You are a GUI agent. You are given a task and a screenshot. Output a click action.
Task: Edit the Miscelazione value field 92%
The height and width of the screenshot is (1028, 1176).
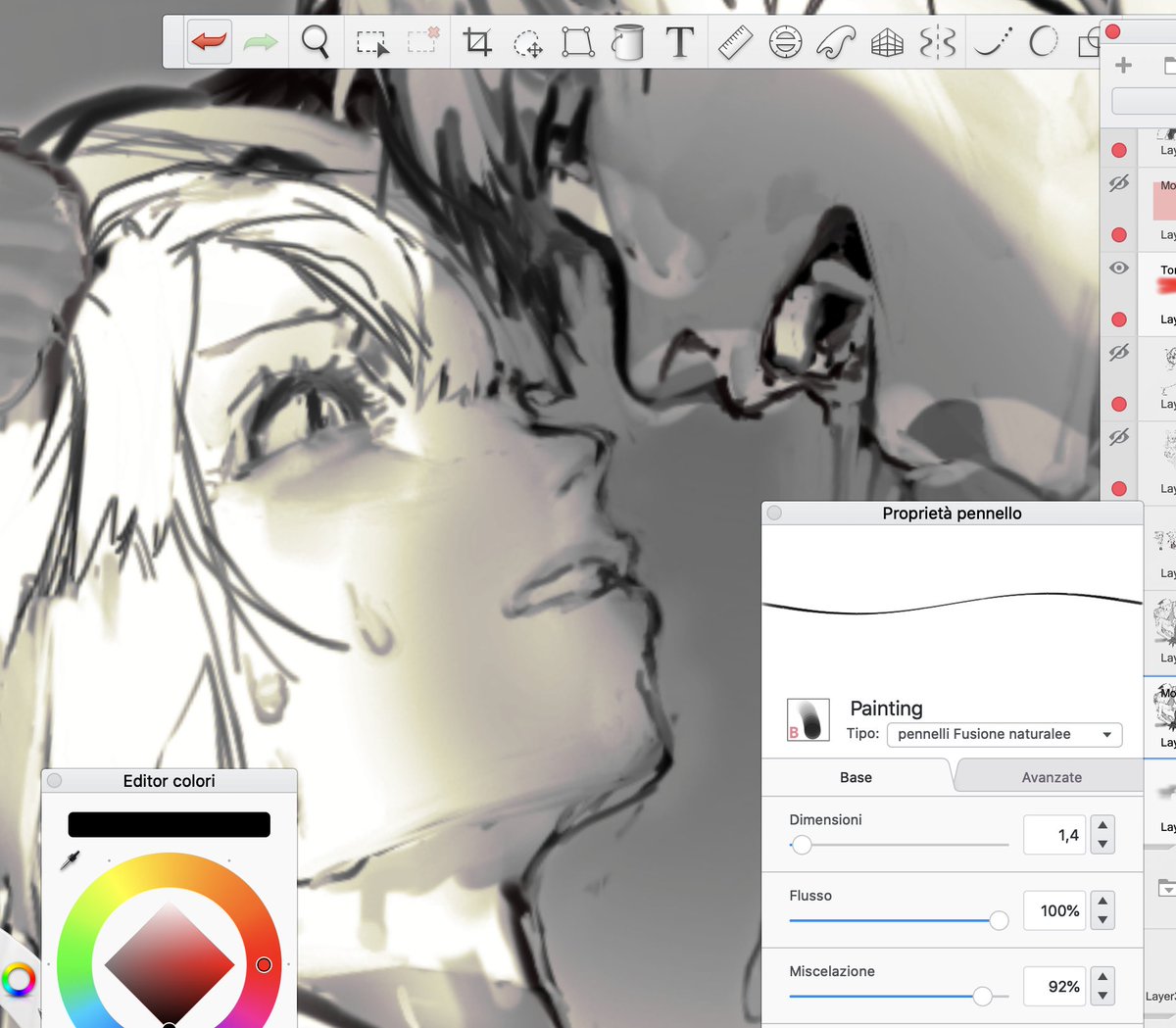pyautogui.click(x=1053, y=986)
